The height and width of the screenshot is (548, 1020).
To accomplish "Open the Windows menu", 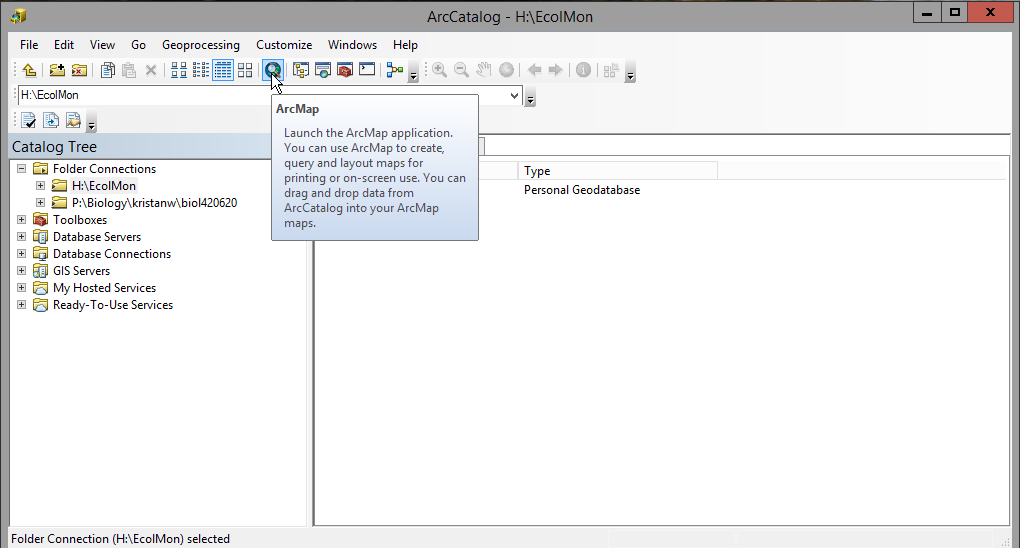I will click(x=352, y=45).
